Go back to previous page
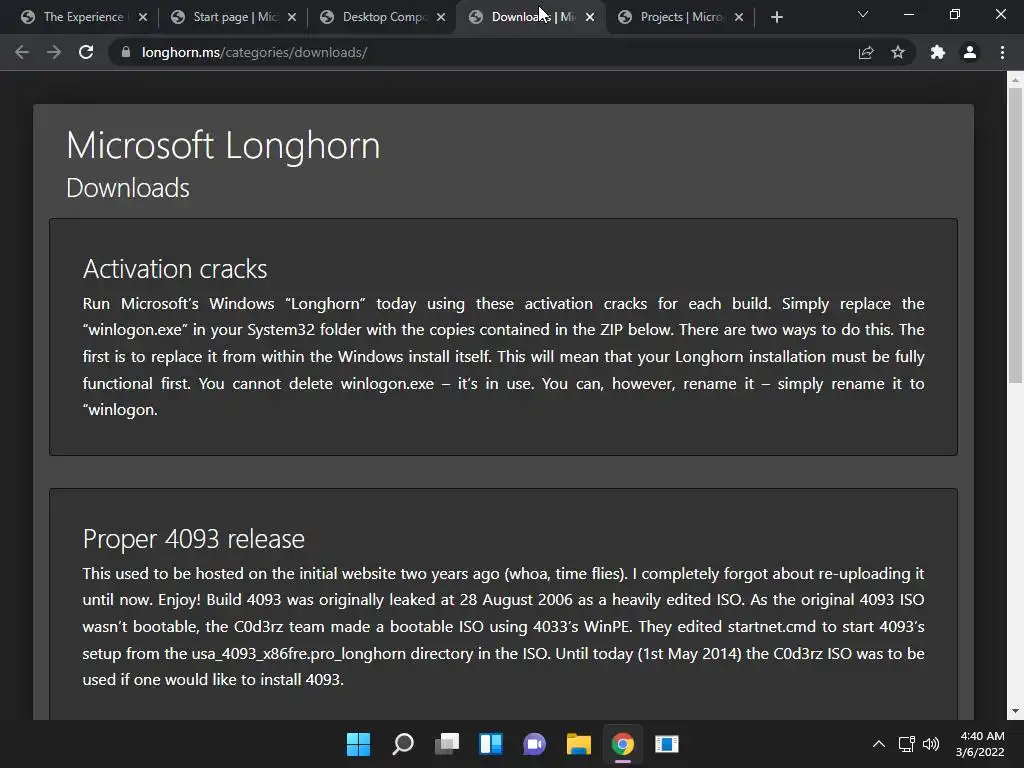Viewport: 1024px width, 768px height. tap(22, 52)
